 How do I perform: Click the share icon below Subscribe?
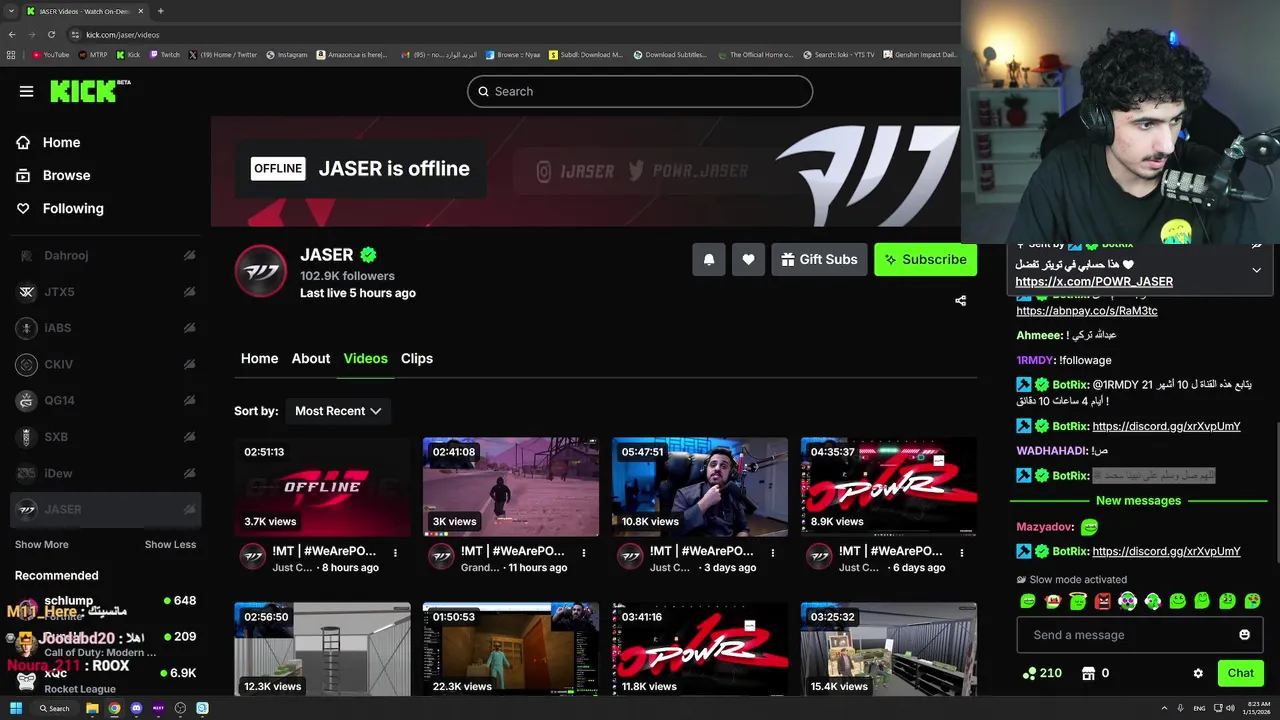click(960, 300)
